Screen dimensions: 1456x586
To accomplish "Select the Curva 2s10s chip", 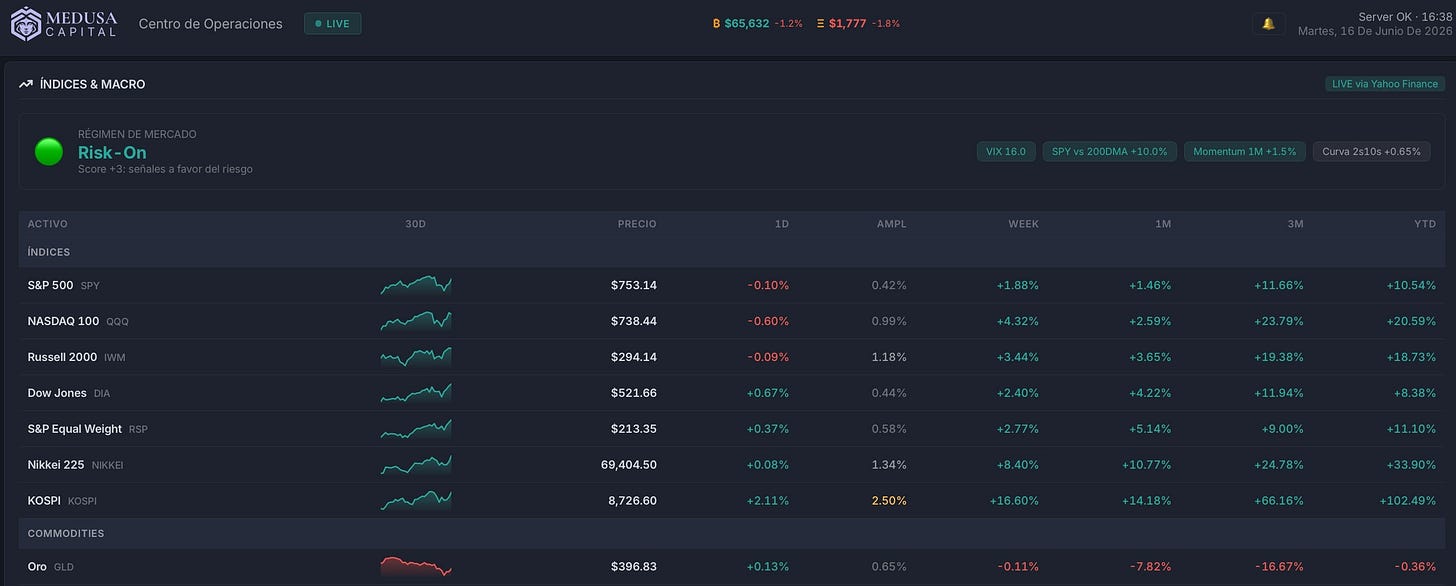I will click(x=1371, y=151).
